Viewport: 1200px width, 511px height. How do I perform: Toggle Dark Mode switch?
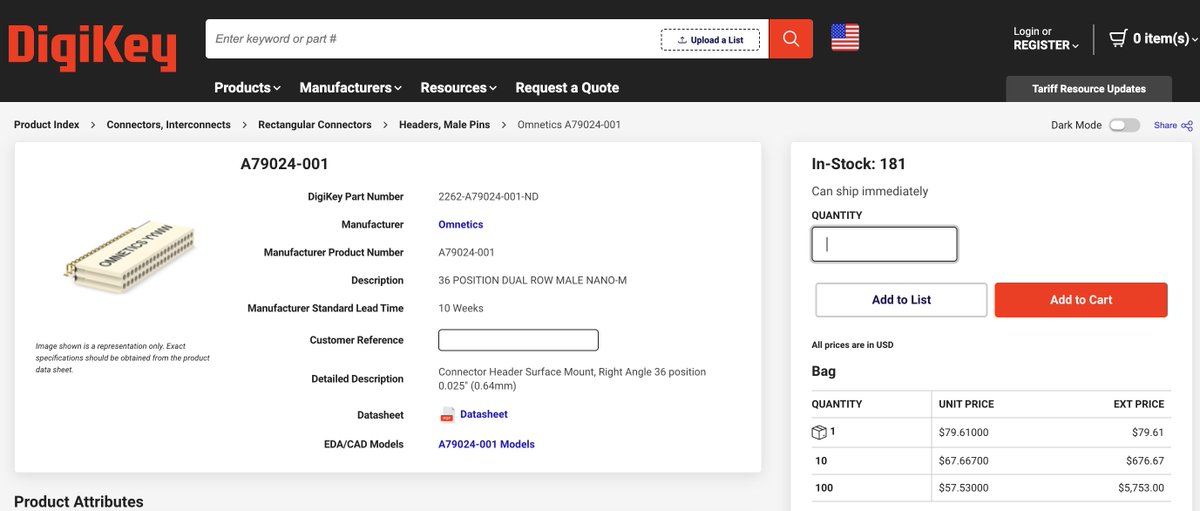point(1123,125)
